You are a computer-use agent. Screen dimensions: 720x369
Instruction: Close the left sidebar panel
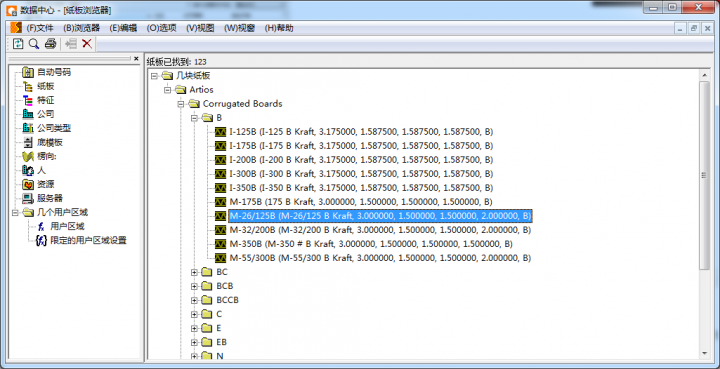(x=136, y=59)
